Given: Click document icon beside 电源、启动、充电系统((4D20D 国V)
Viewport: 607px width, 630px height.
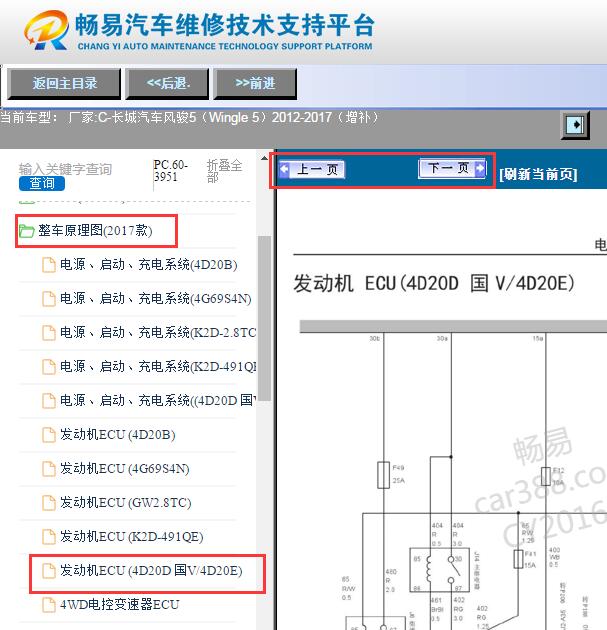Looking at the screenshot, I should 49,401.
